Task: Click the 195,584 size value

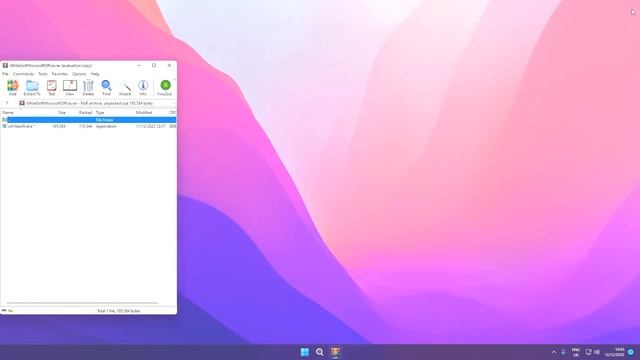Action: [x=59, y=127]
